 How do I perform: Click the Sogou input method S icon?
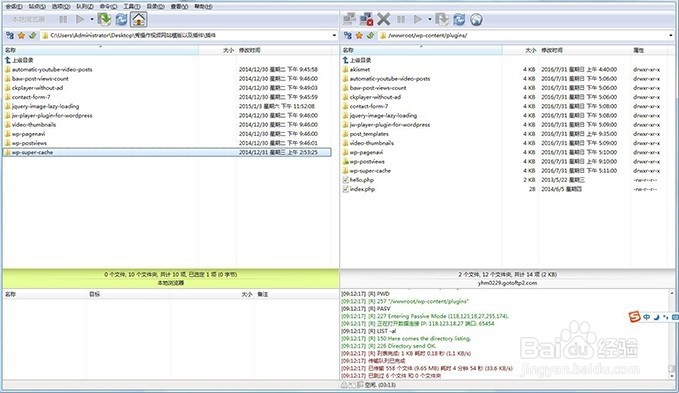pos(634,317)
